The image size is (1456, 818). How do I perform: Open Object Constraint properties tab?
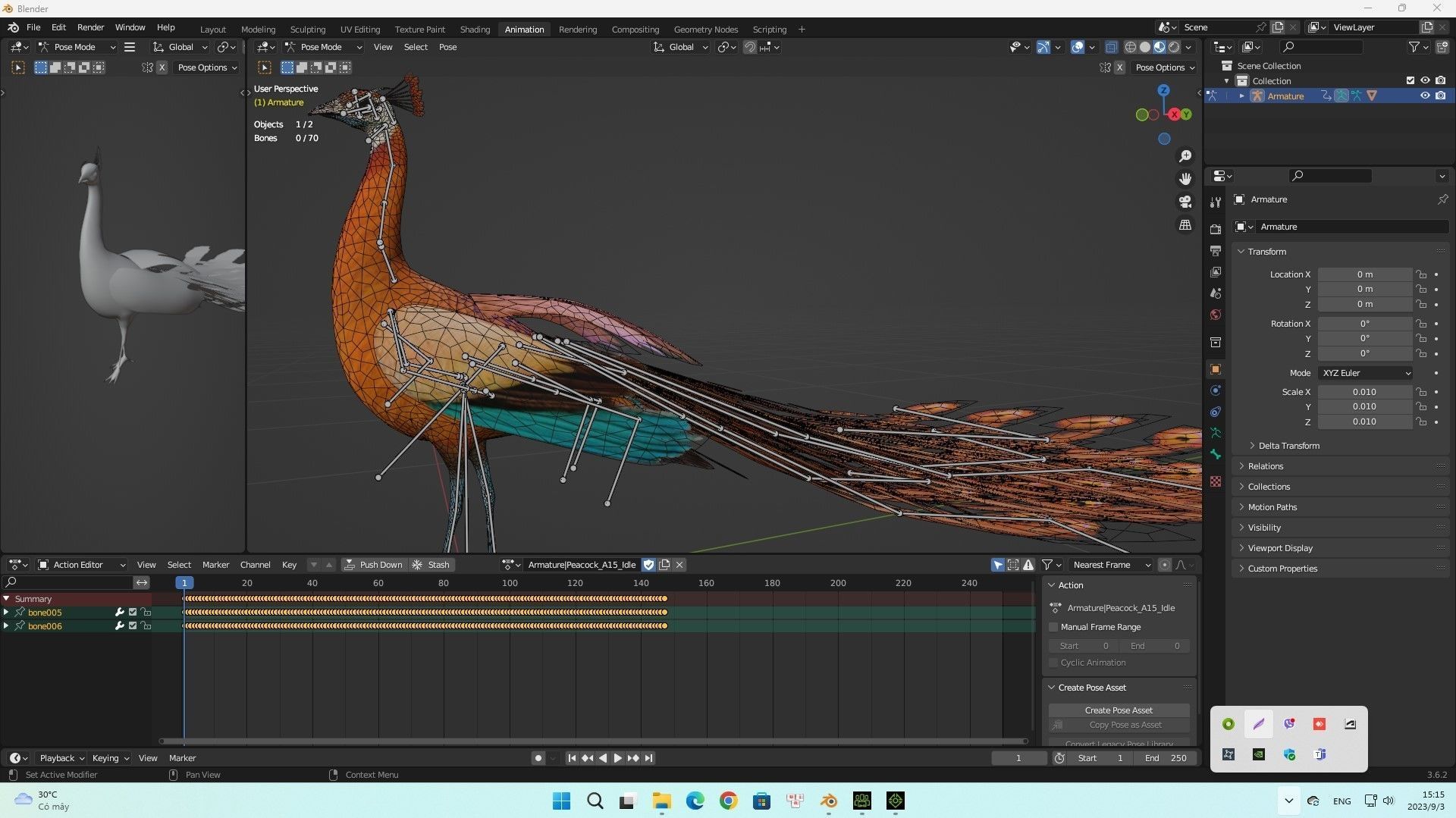click(1216, 412)
